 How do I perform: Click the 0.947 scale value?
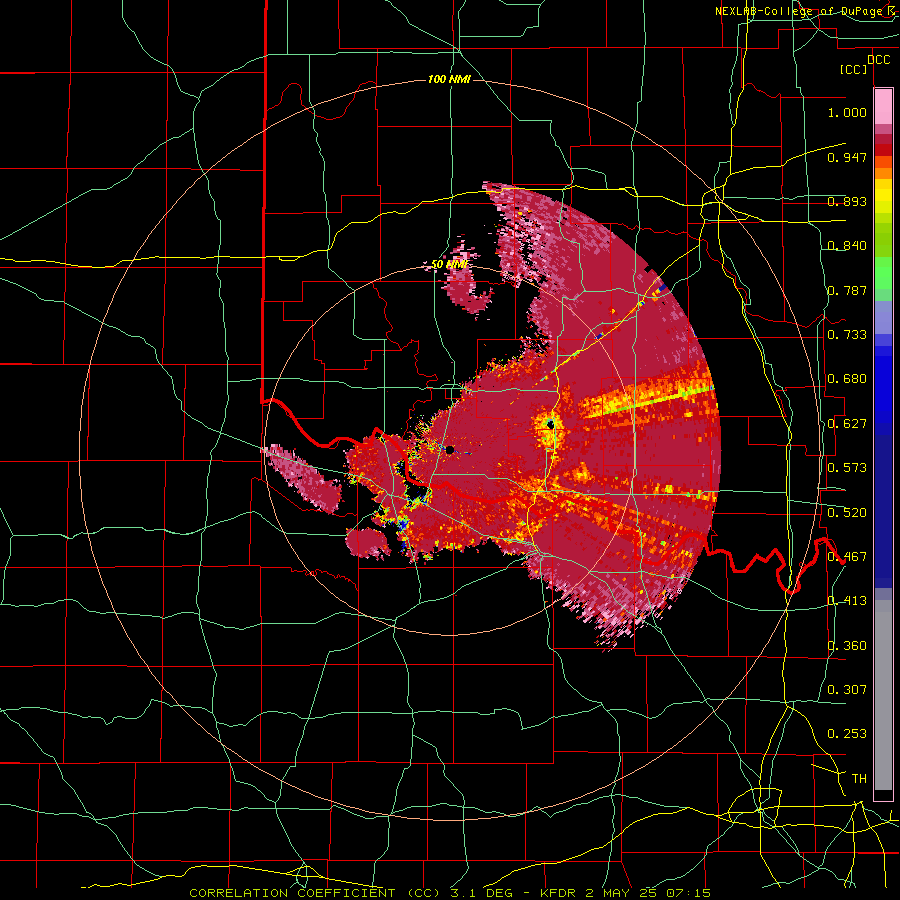pos(847,157)
